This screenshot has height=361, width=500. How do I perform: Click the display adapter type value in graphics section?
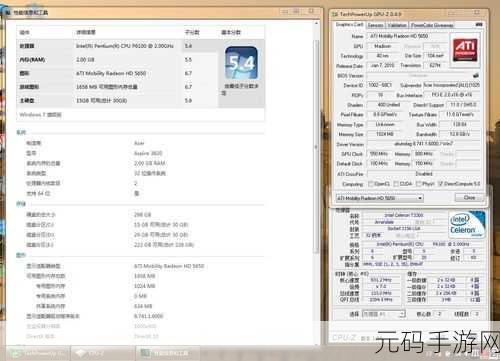point(169,266)
